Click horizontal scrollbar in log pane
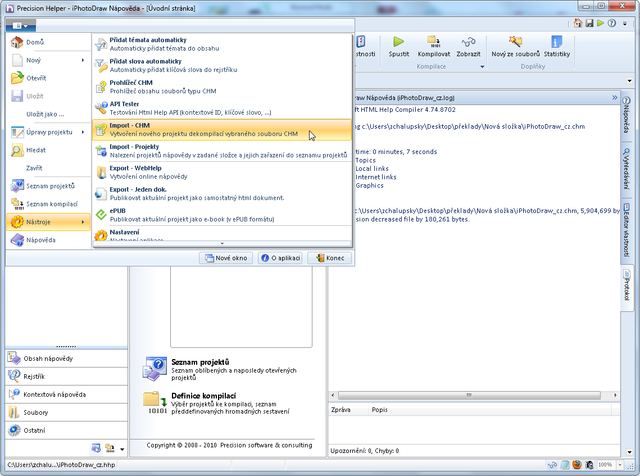The width and height of the screenshot is (640, 476). coord(469,395)
